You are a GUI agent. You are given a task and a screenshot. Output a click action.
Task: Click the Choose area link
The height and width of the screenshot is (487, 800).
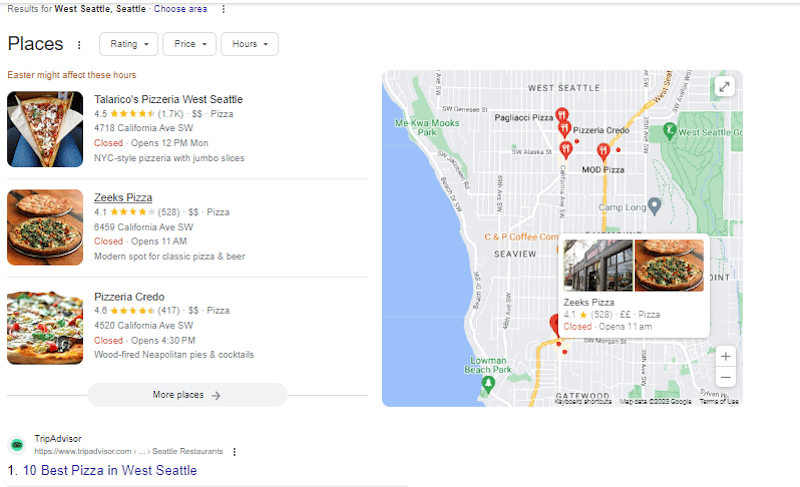181,9
